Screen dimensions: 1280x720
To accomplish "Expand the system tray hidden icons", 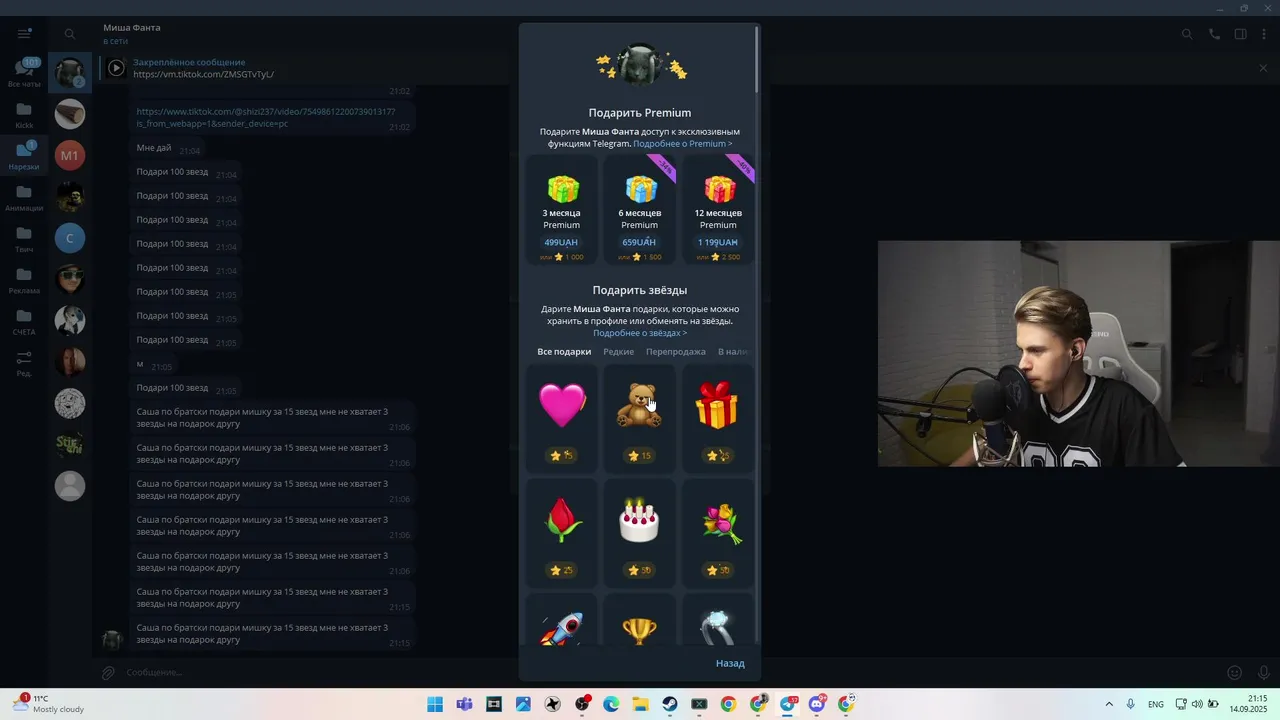I will (x=1108, y=704).
